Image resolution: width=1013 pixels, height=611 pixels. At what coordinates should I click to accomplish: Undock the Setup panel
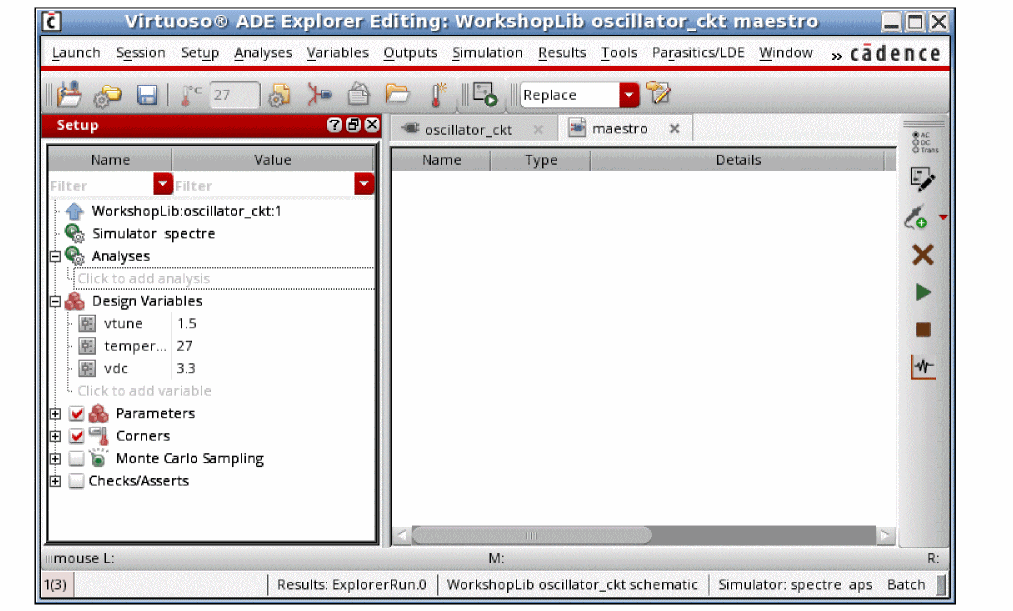[x=353, y=125]
